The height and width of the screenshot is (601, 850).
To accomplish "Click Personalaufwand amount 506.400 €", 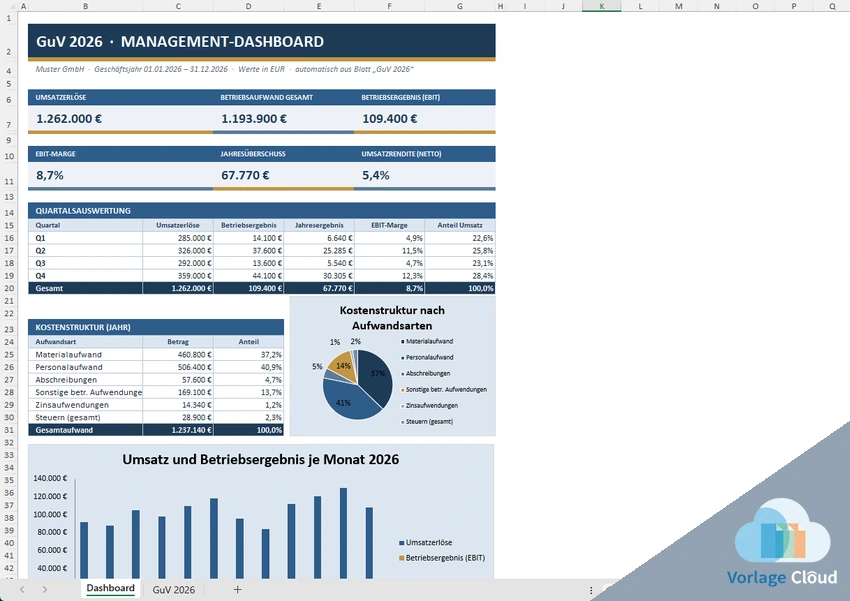I will click(178, 367).
